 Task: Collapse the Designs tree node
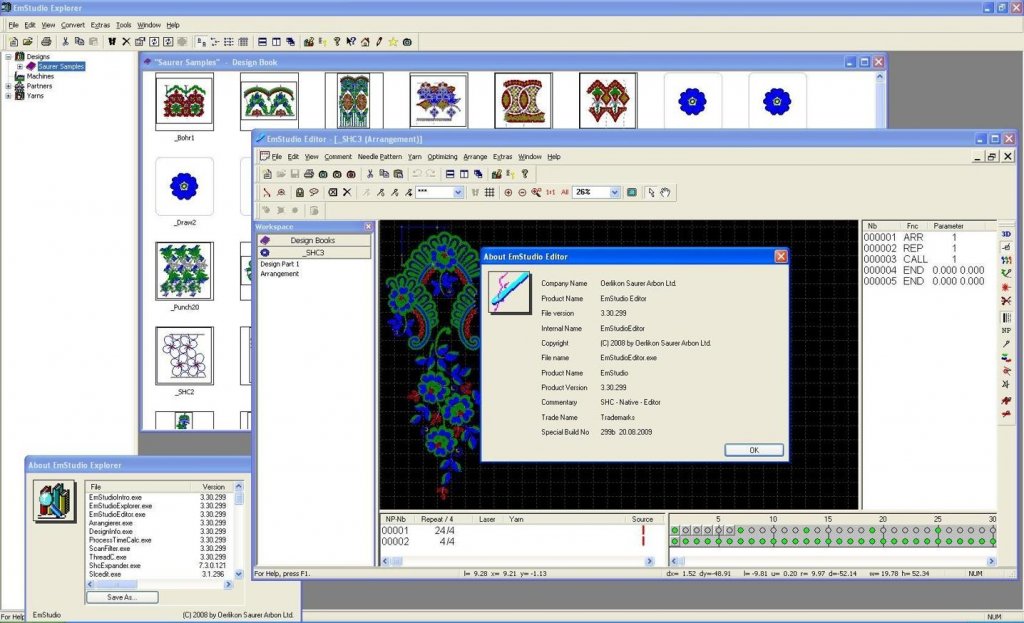[8, 57]
